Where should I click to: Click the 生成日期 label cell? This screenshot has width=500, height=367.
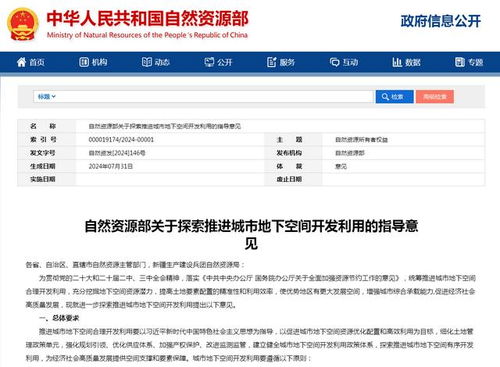pos(46,166)
